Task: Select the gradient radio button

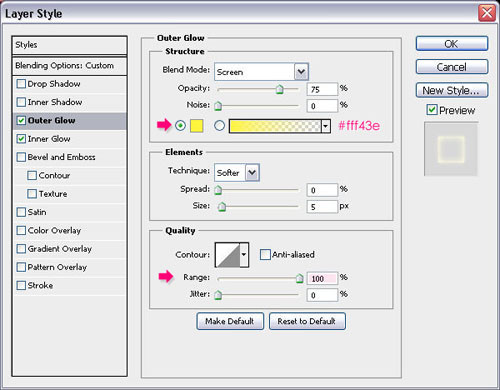Action: click(219, 126)
